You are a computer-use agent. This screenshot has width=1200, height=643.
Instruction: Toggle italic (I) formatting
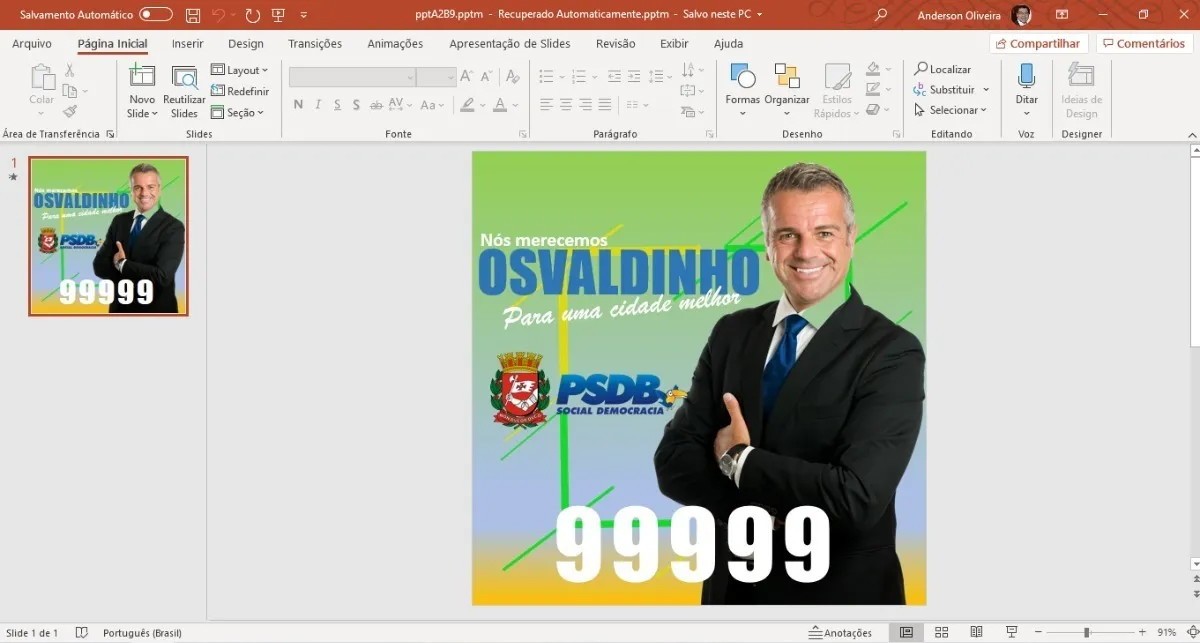tap(318, 105)
